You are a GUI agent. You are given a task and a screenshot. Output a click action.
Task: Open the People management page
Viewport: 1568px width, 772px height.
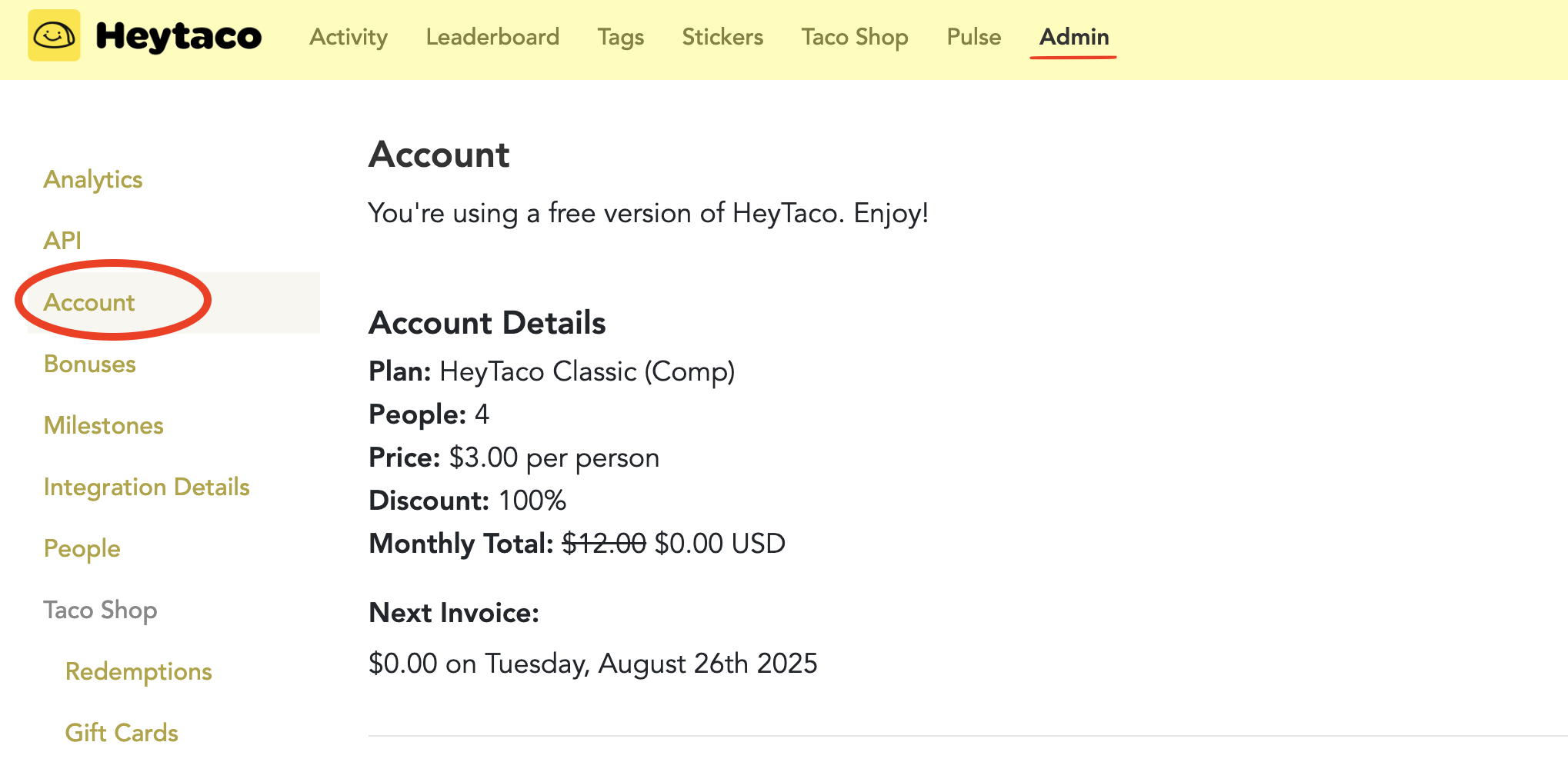click(x=82, y=548)
